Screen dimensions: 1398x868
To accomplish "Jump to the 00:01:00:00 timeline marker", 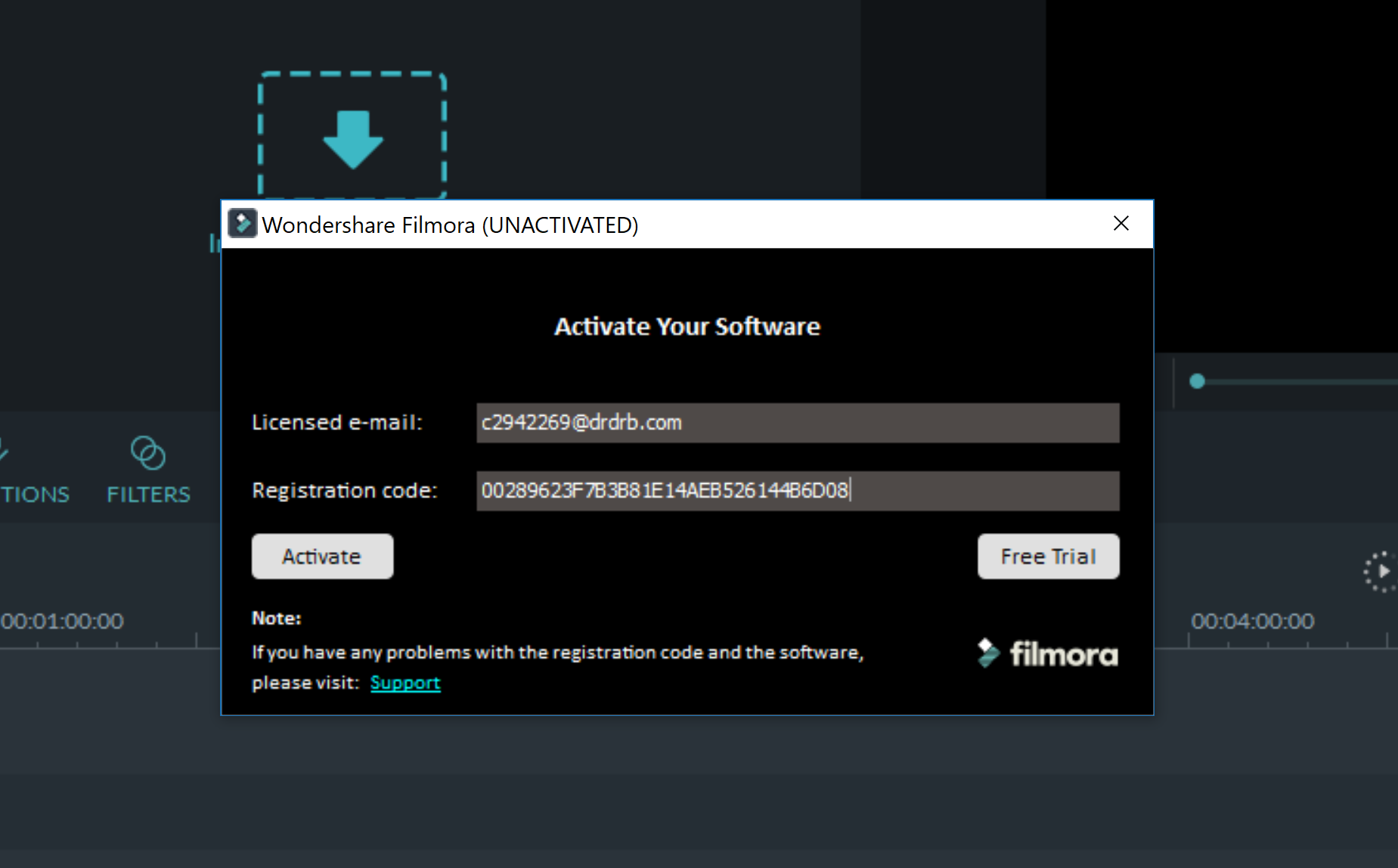I will pyautogui.click(x=62, y=622).
